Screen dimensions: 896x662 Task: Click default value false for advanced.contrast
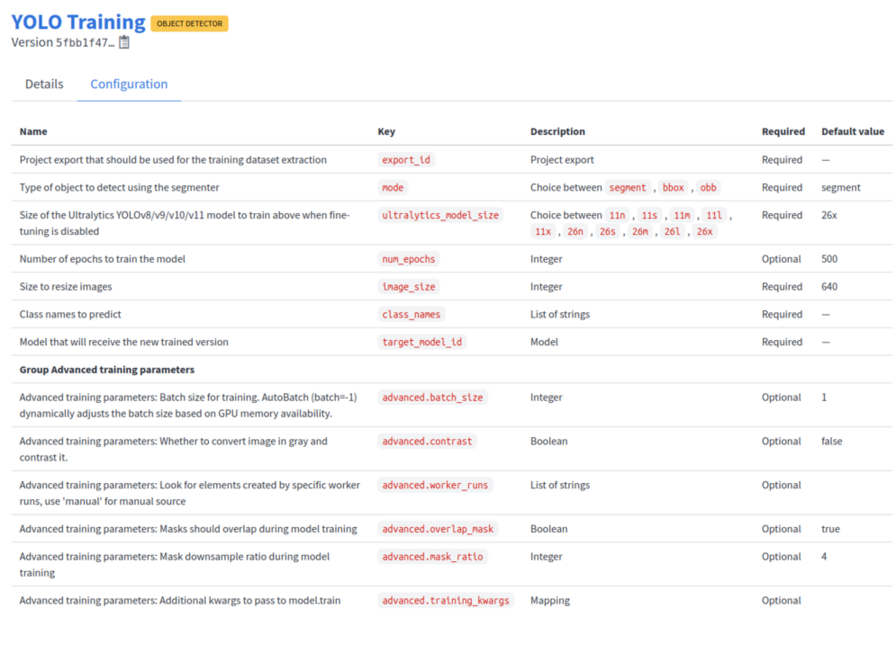831,441
